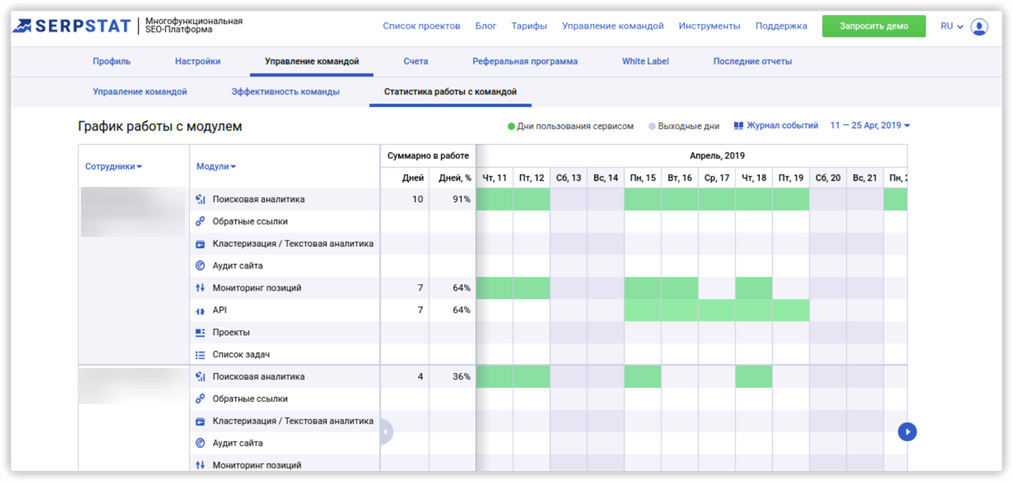Click the Журнал событий book icon
This screenshot has height=482, width=1013.
739,126
